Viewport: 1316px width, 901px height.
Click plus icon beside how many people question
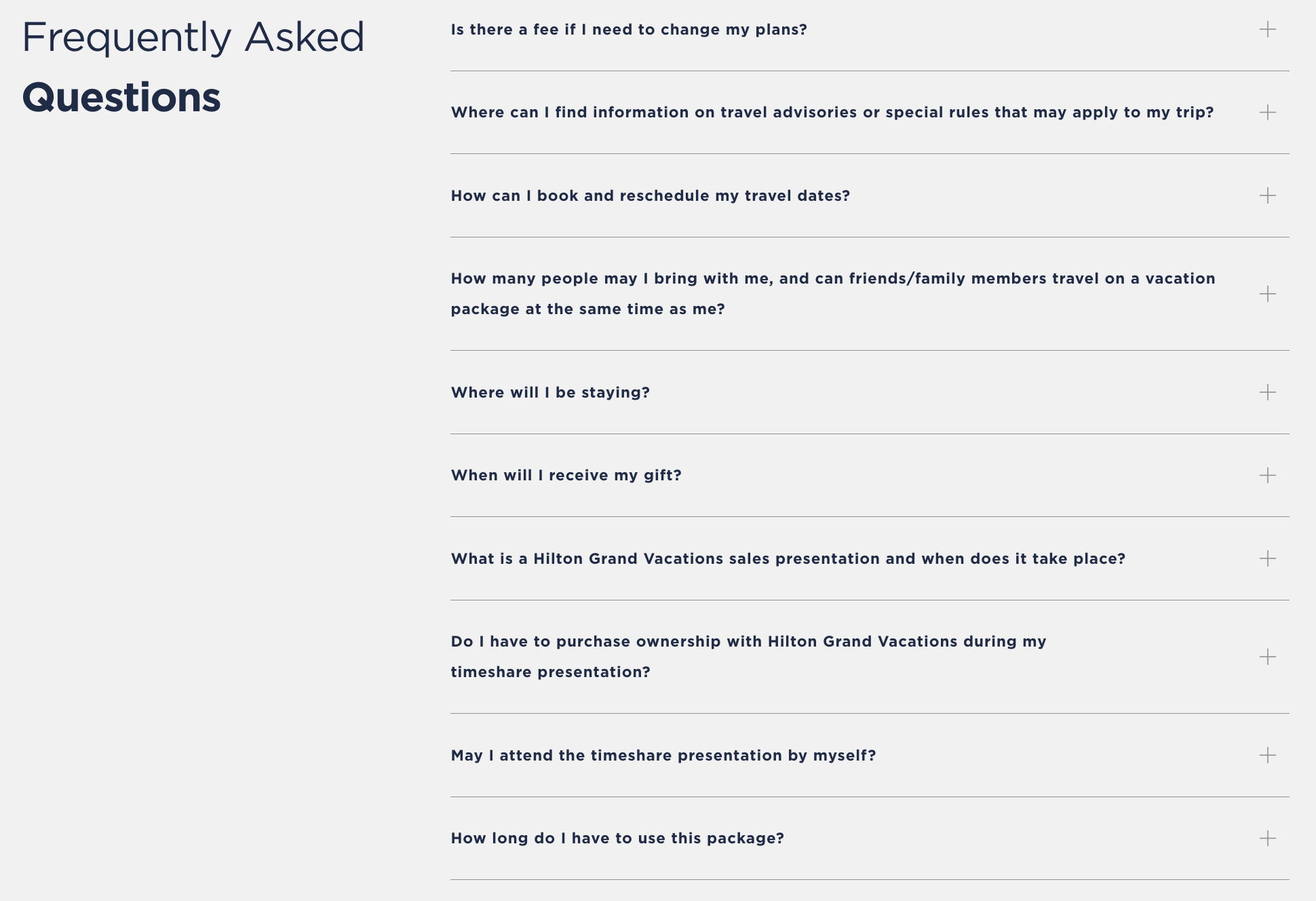pos(1267,294)
